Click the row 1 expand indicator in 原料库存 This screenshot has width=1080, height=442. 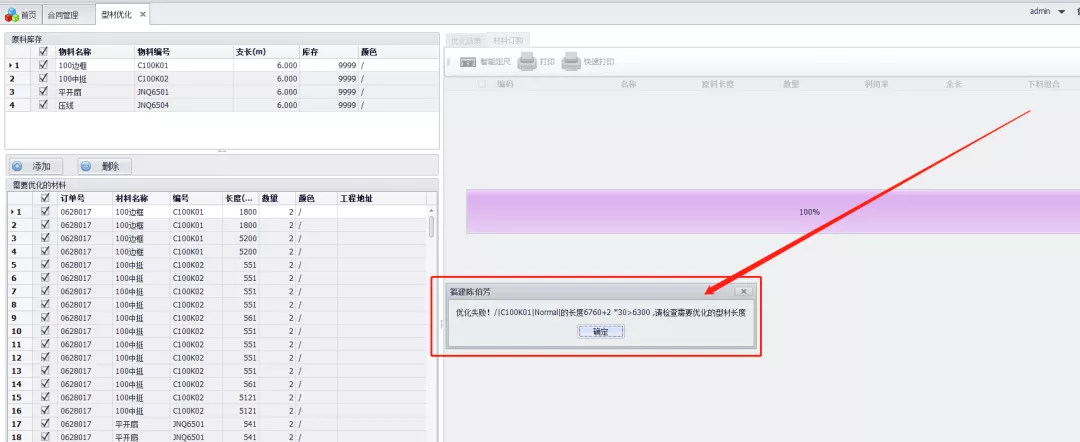(13, 65)
